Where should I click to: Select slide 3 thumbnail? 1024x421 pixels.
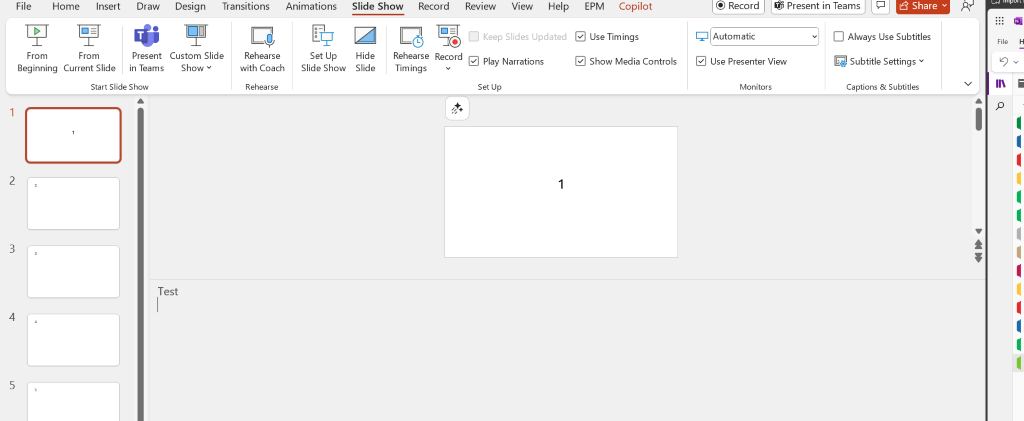[x=73, y=272]
